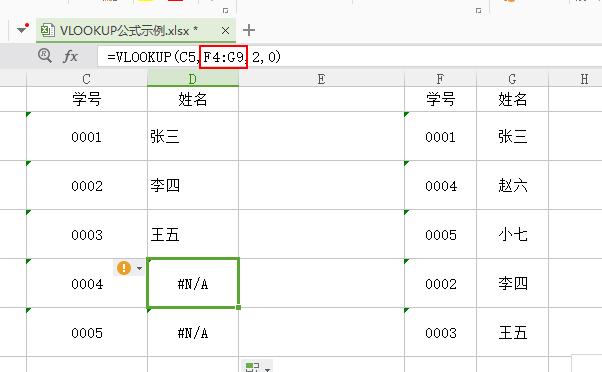
Task: Select cell with 0003 in column C
Action: point(87,234)
